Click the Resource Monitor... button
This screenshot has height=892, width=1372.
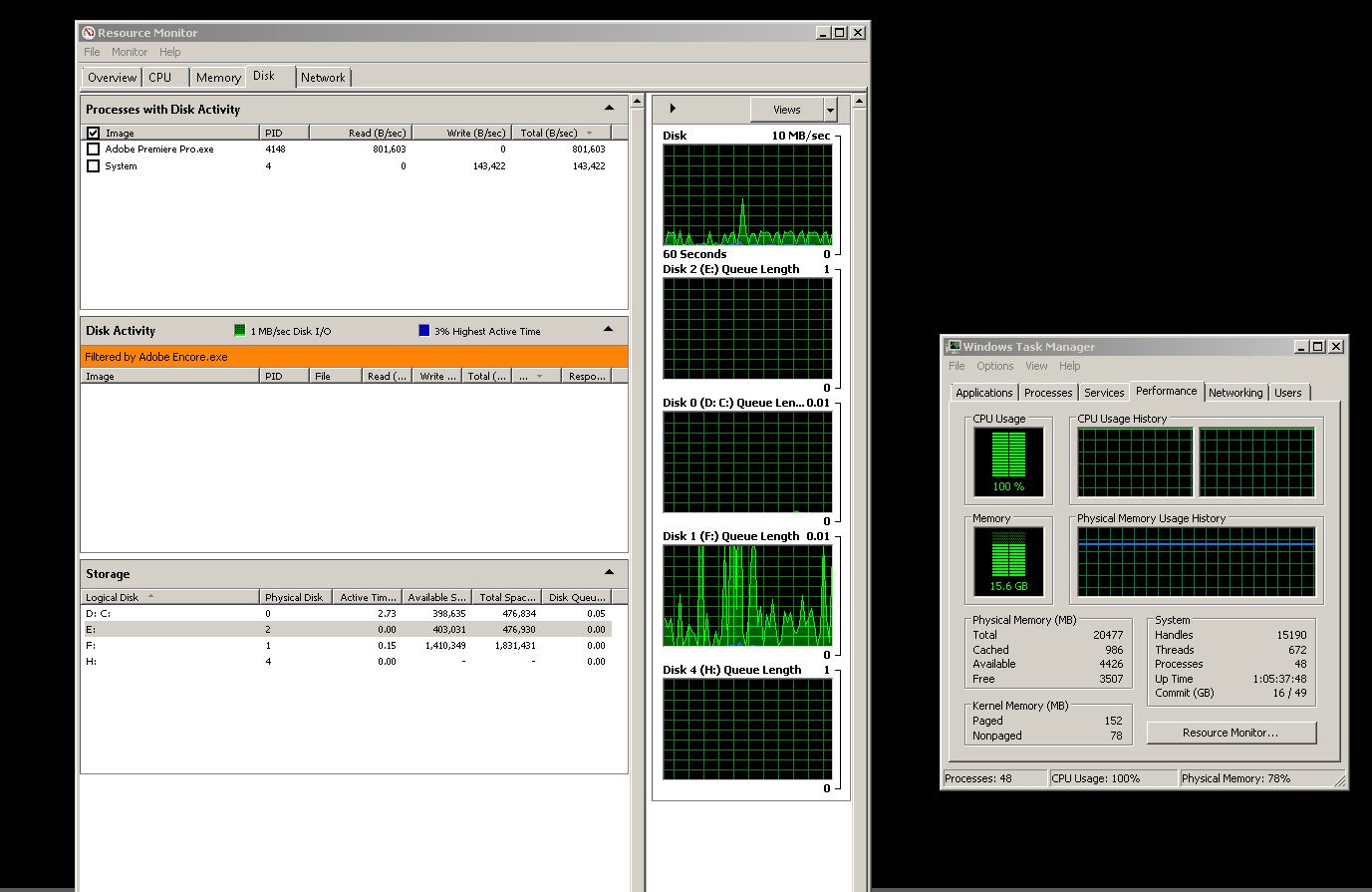coord(1231,733)
